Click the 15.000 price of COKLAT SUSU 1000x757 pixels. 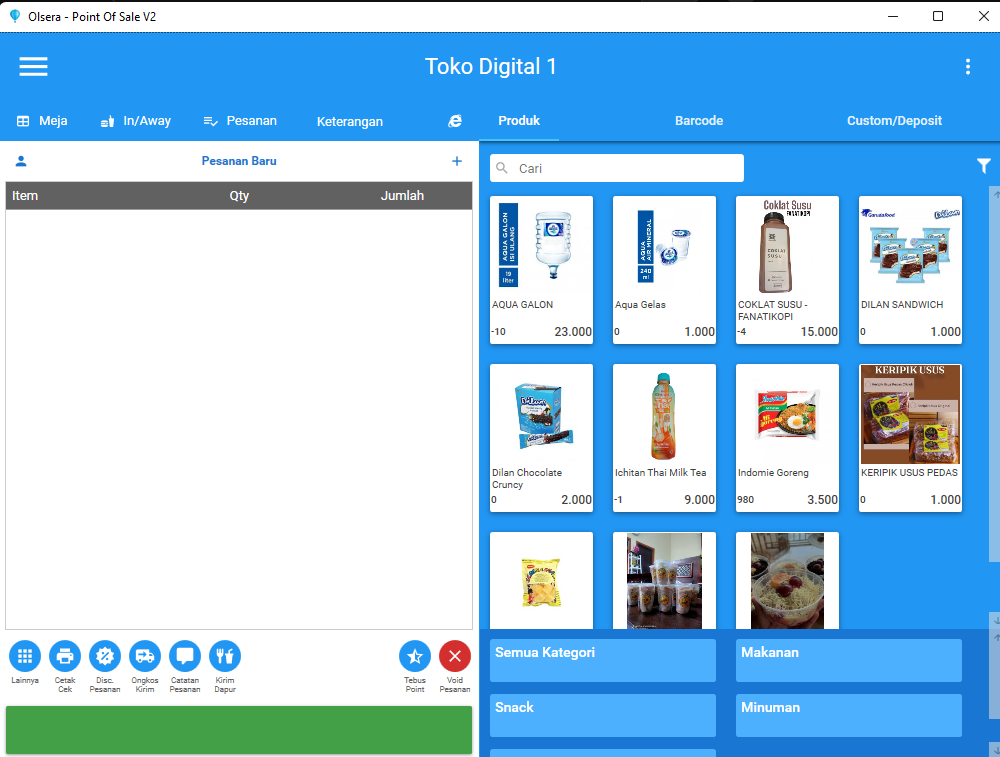(x=819, y=332)
